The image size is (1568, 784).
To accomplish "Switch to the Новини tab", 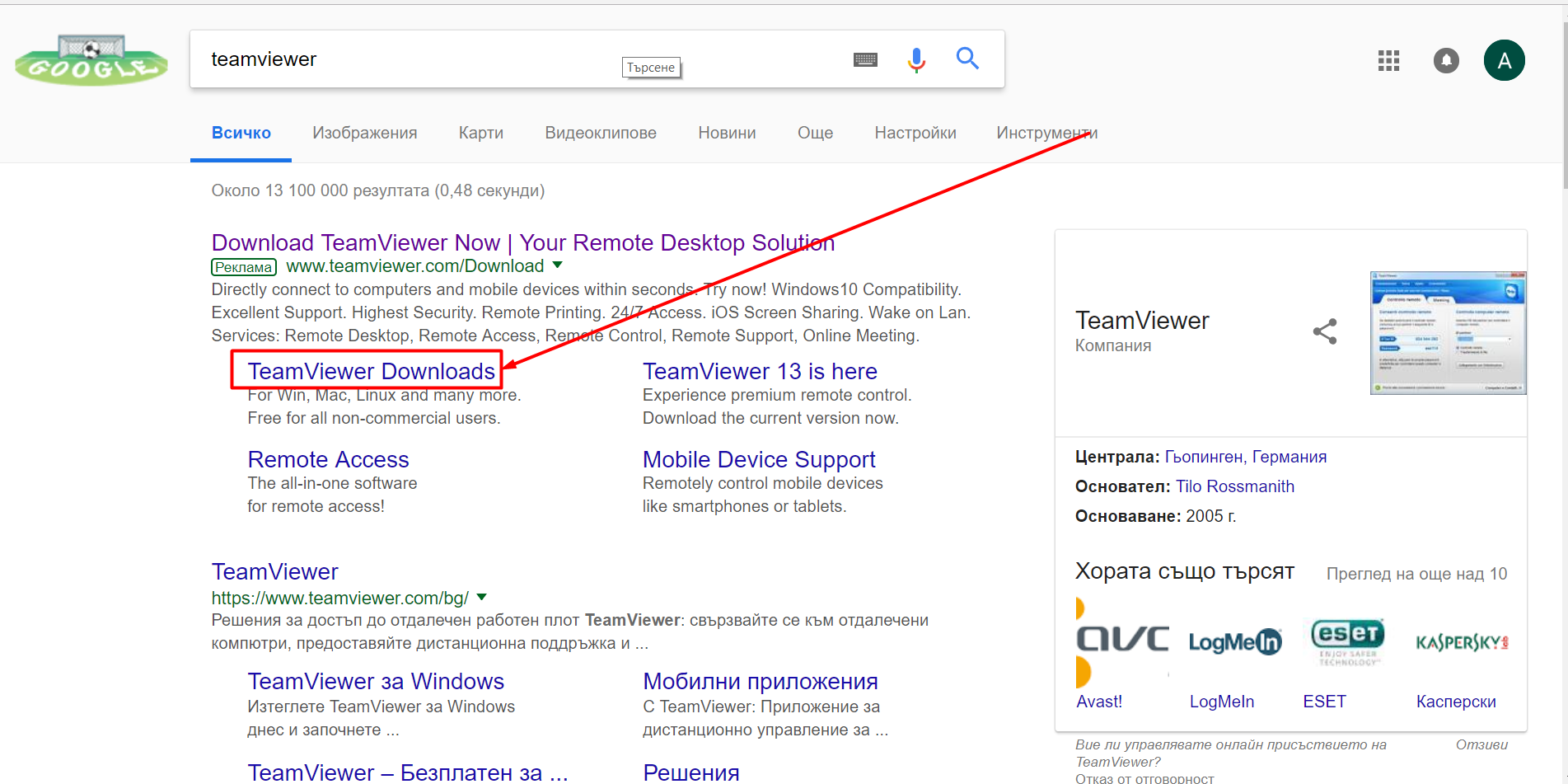I will point(727,133).
